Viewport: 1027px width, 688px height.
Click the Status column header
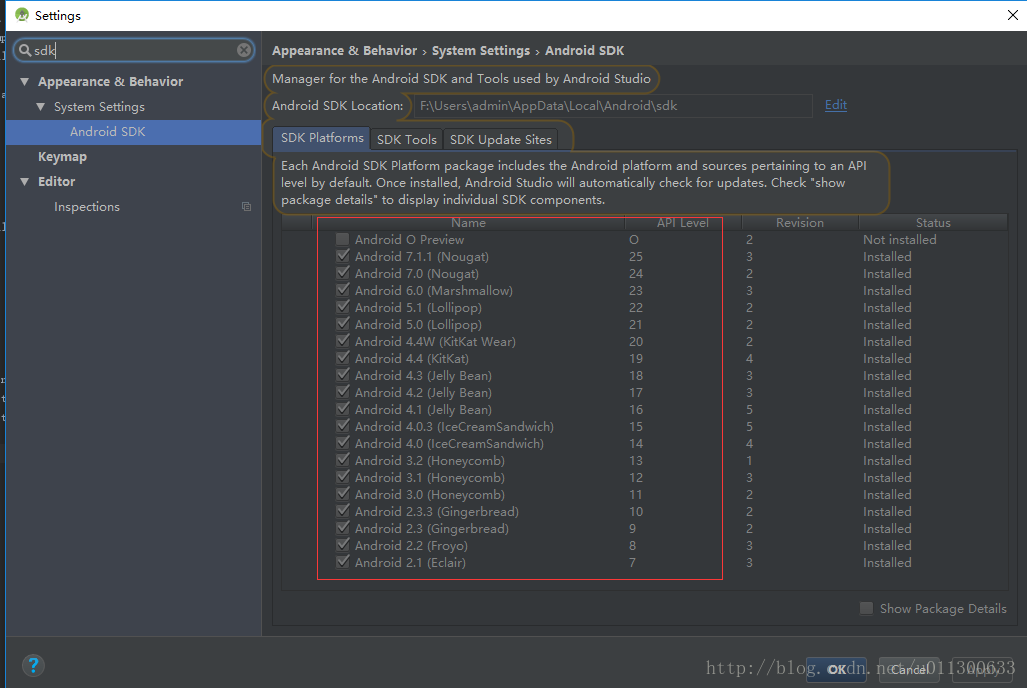pos(933,223)
